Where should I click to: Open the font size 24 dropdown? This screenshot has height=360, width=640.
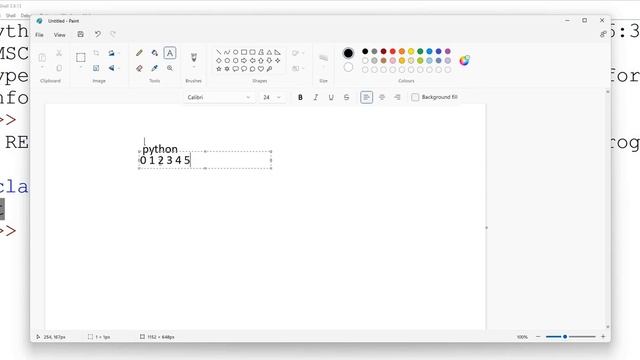(272, 97)
